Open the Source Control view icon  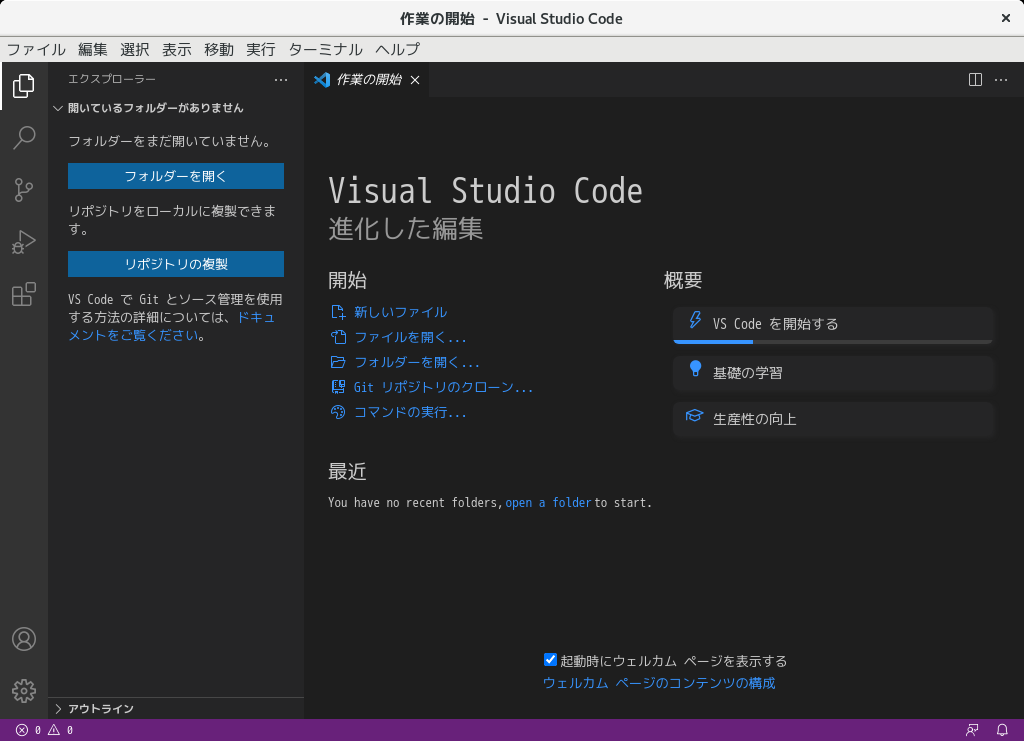coord(24,190)
